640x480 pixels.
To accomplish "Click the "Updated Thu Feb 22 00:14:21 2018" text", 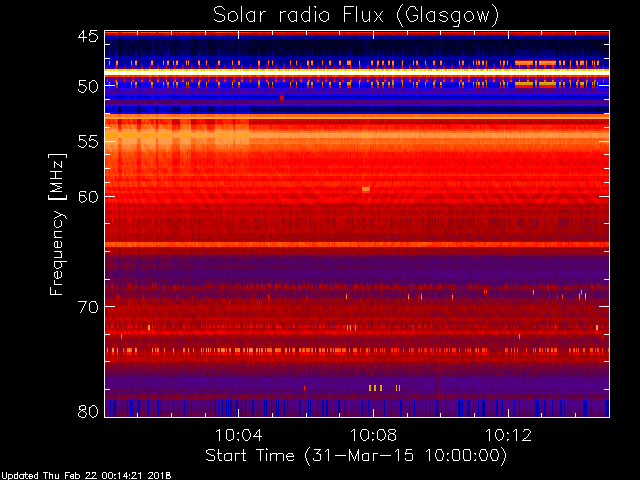I will tap(86, 476).
